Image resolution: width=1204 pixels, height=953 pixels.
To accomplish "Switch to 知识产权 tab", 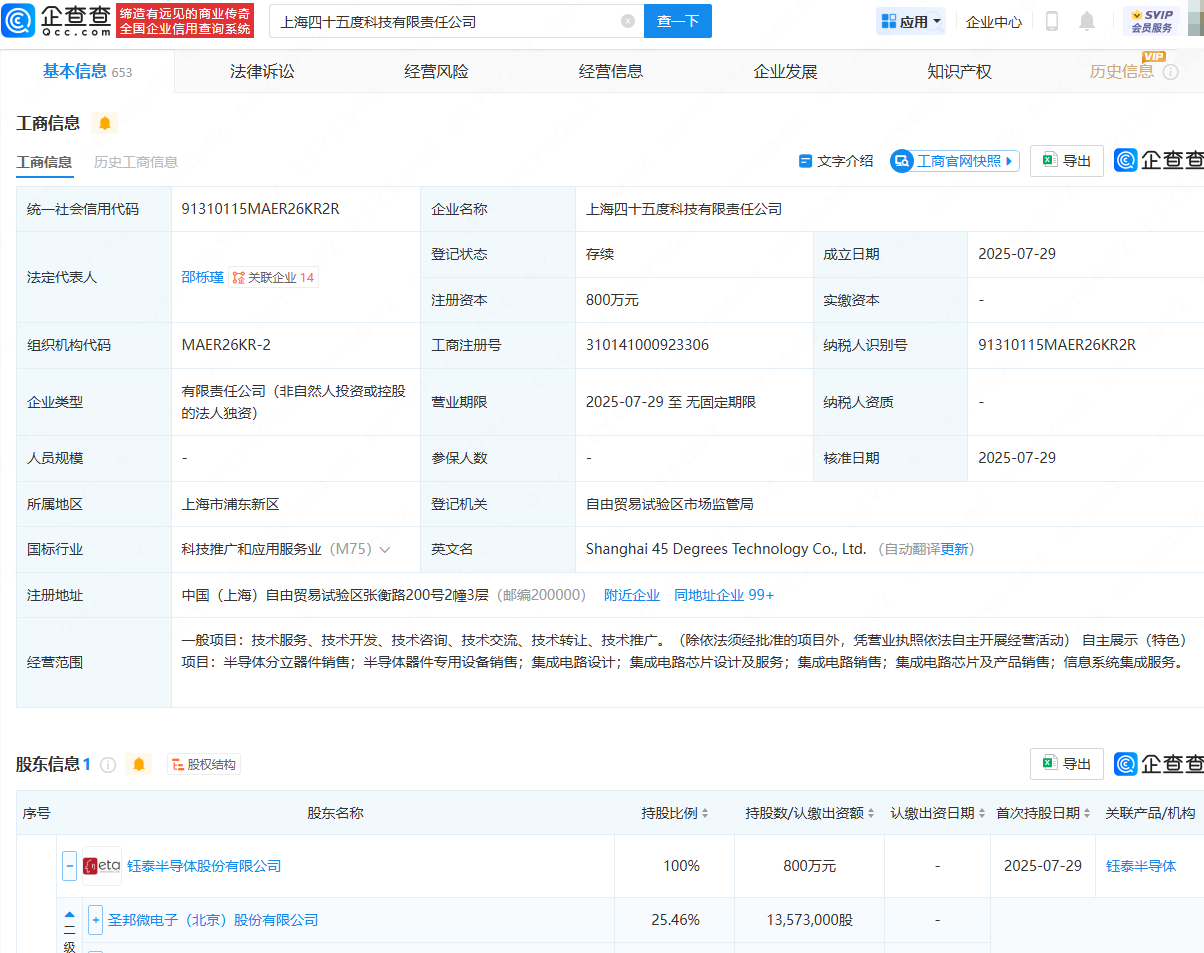I will (959, 71).
